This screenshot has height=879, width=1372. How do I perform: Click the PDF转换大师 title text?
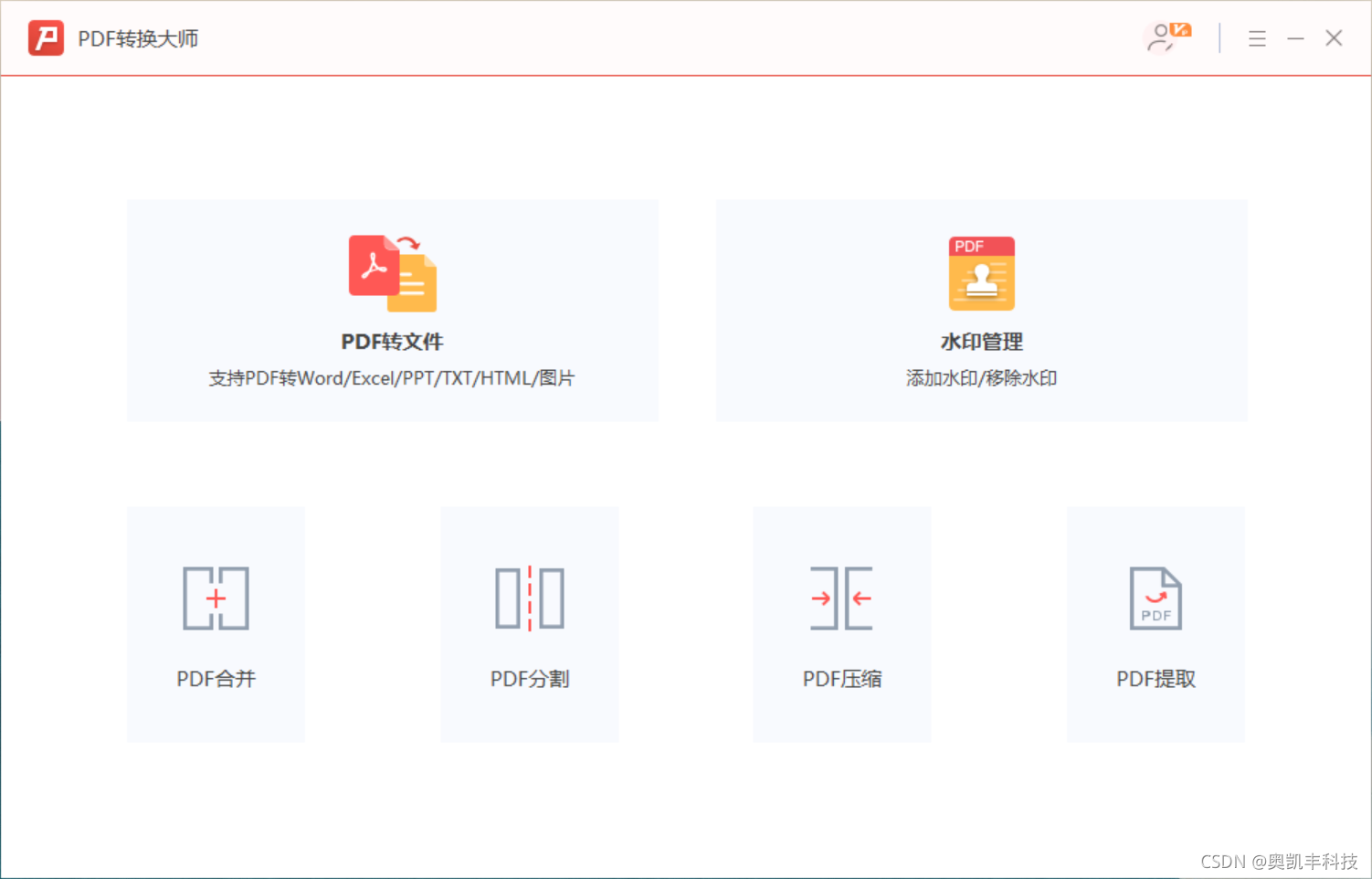(x=138, y=38)
